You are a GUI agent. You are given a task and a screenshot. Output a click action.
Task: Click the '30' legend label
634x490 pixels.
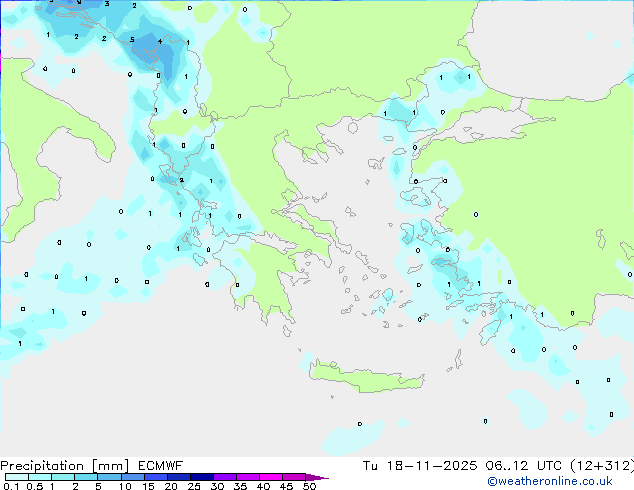coord(217,486)
